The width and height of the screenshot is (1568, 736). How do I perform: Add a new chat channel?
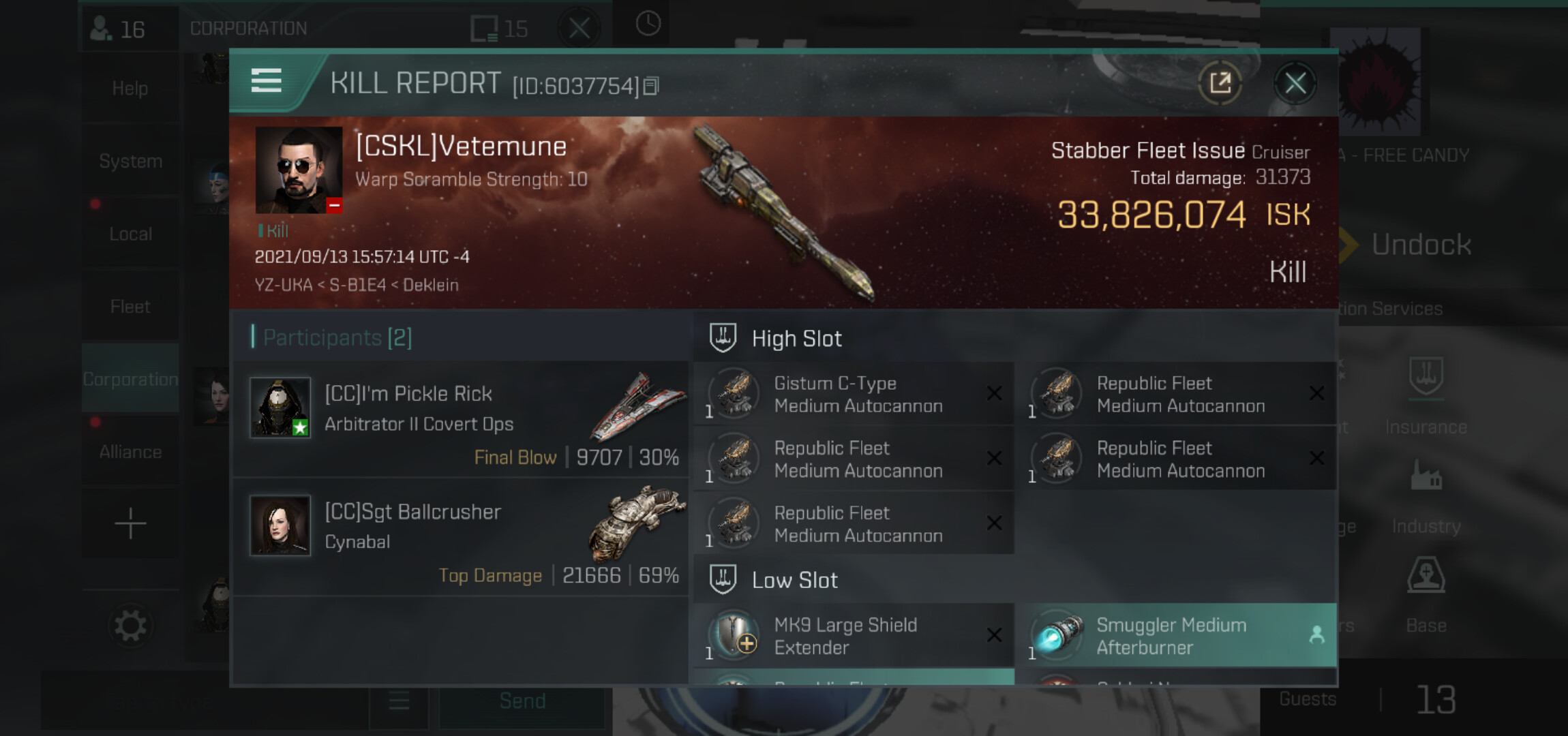[130, 524]
